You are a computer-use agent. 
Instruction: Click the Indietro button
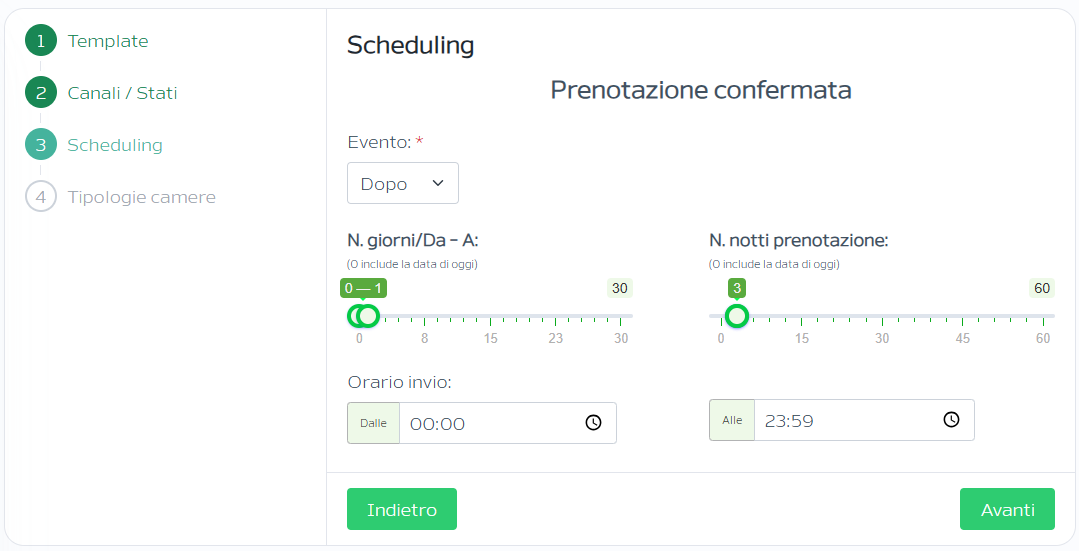(402, 509)
